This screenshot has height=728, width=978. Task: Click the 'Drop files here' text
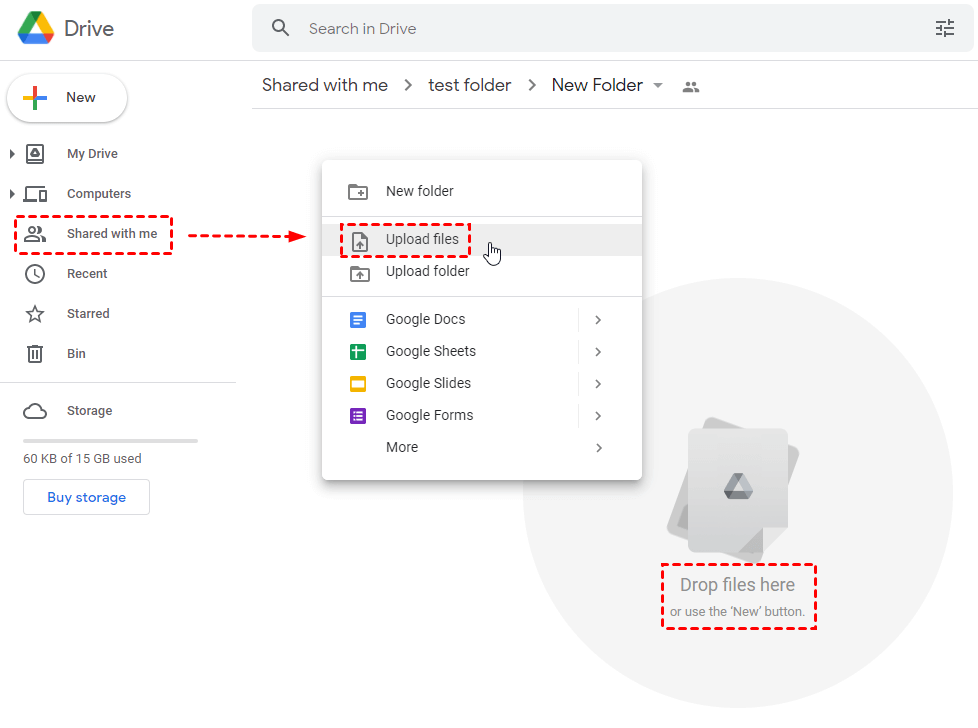click(x=737, y=585)
